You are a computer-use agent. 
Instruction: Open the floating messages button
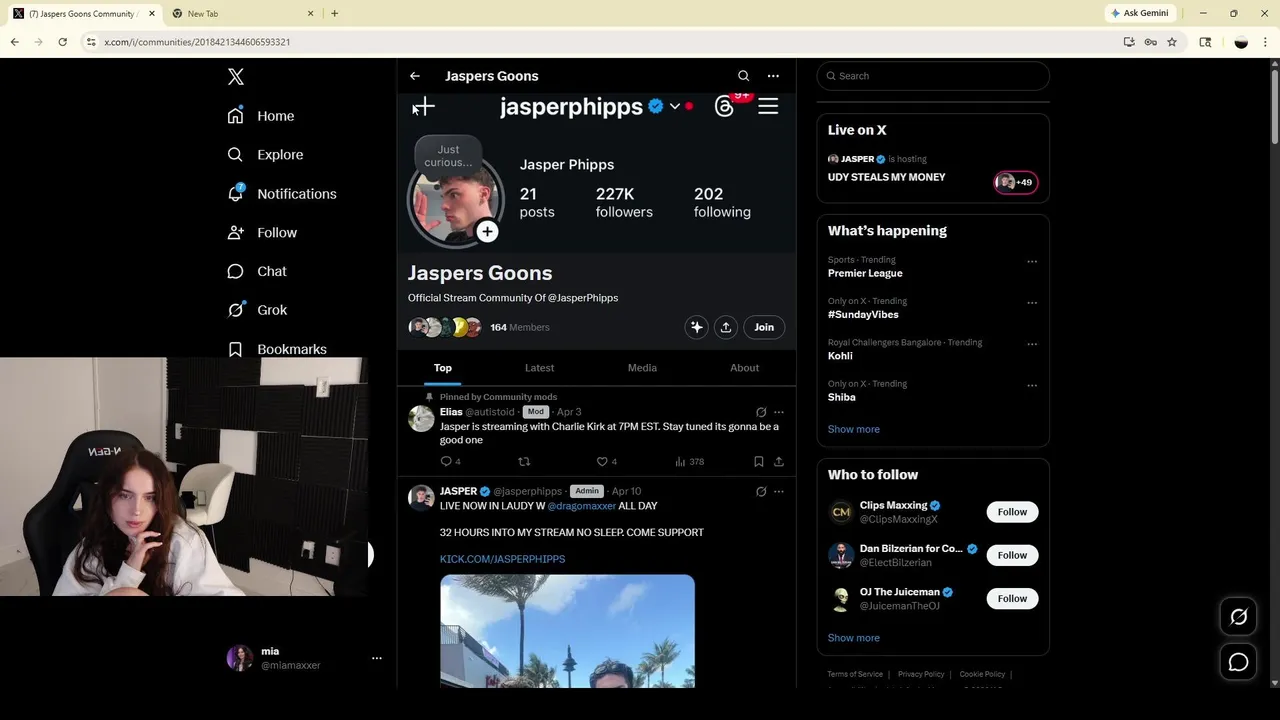[x=1238, y=662]
